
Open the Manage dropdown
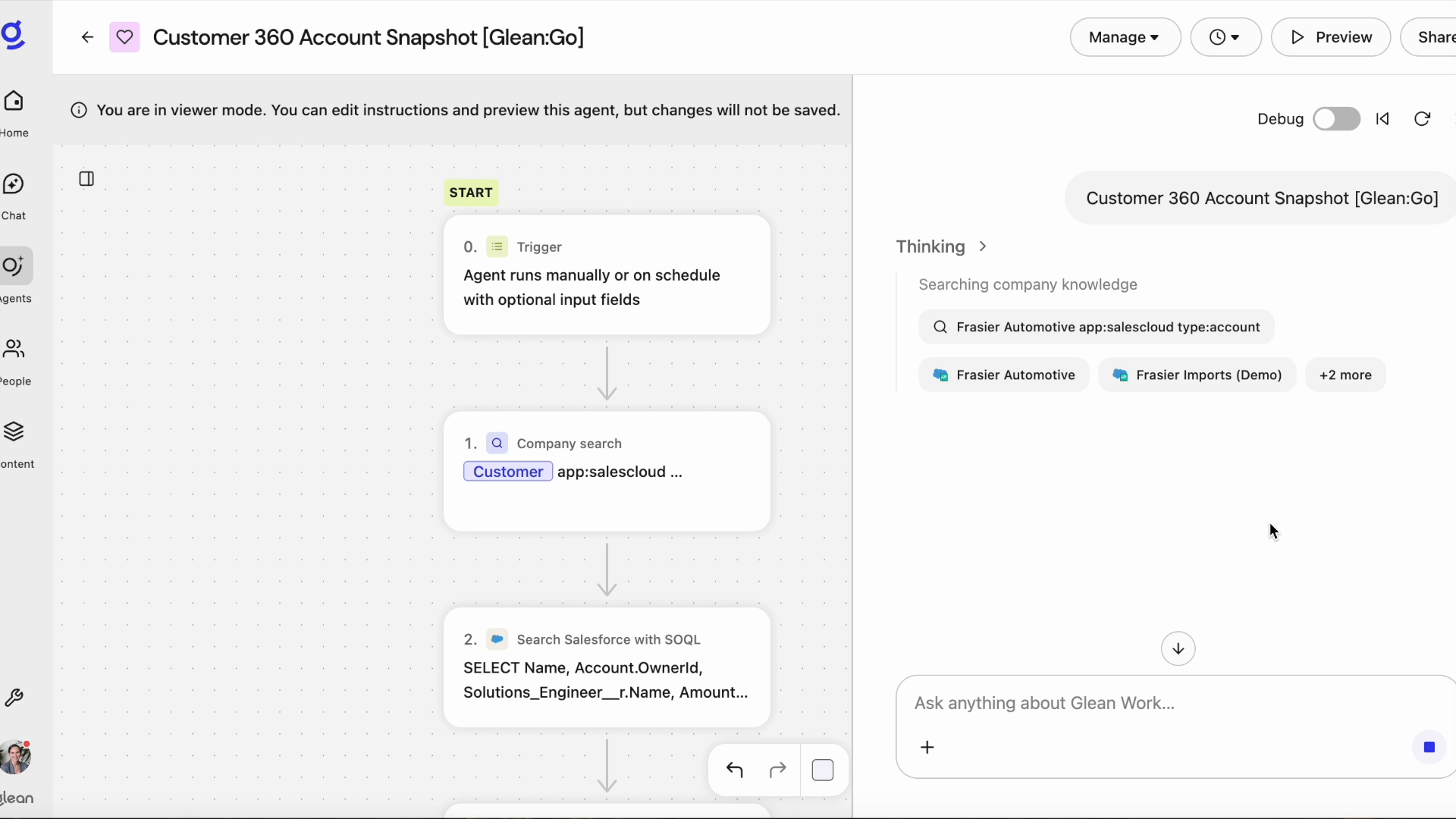click(1125, 37)
